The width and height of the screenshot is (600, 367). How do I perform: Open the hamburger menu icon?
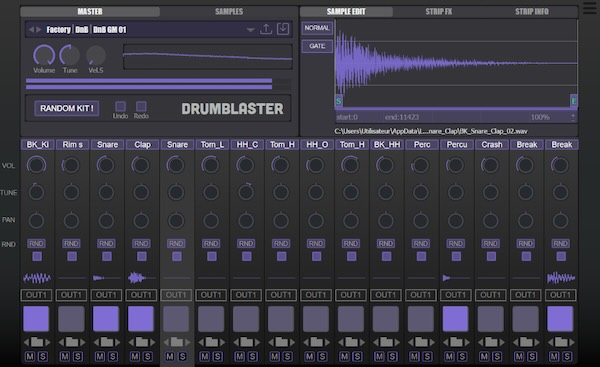590,8
